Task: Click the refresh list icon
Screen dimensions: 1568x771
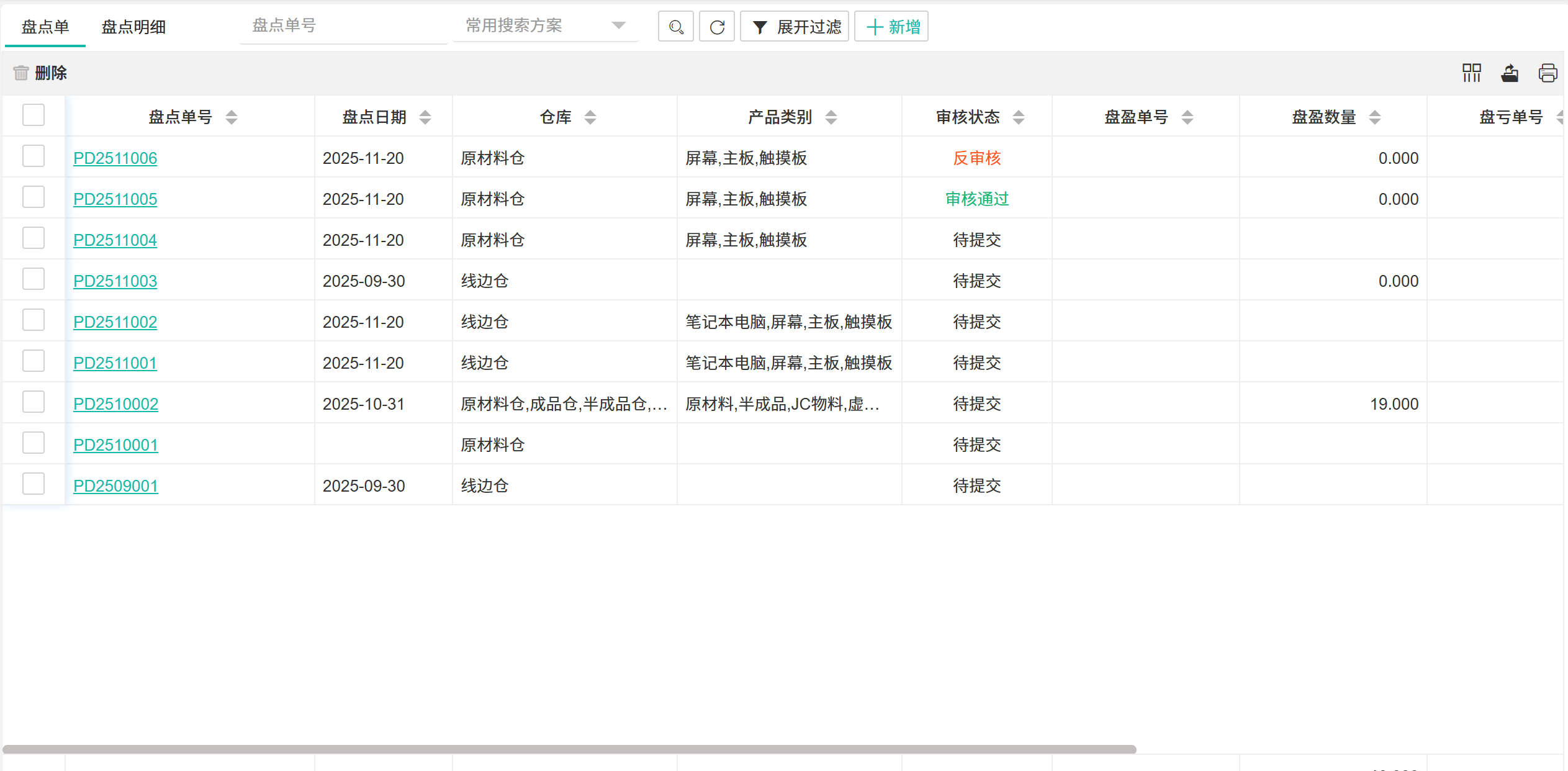Action: 716,27
